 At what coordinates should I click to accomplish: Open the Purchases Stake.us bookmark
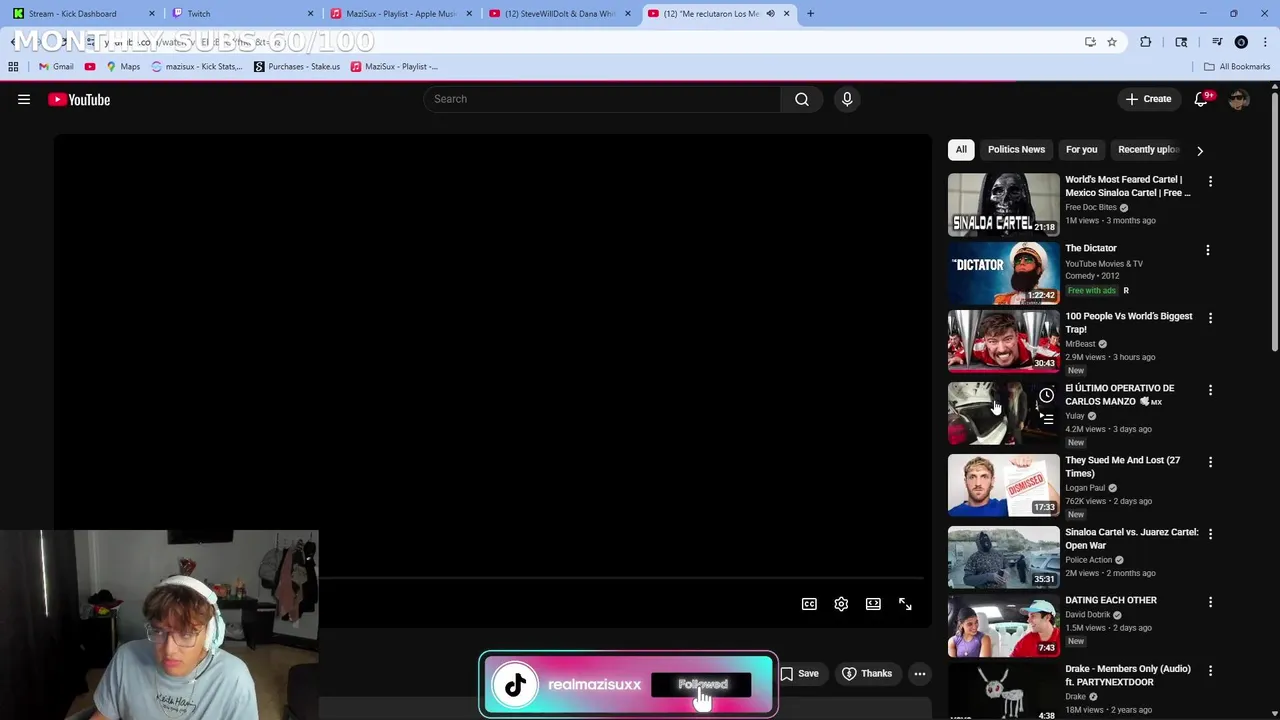pyautogui.click(x=297, y=66)
